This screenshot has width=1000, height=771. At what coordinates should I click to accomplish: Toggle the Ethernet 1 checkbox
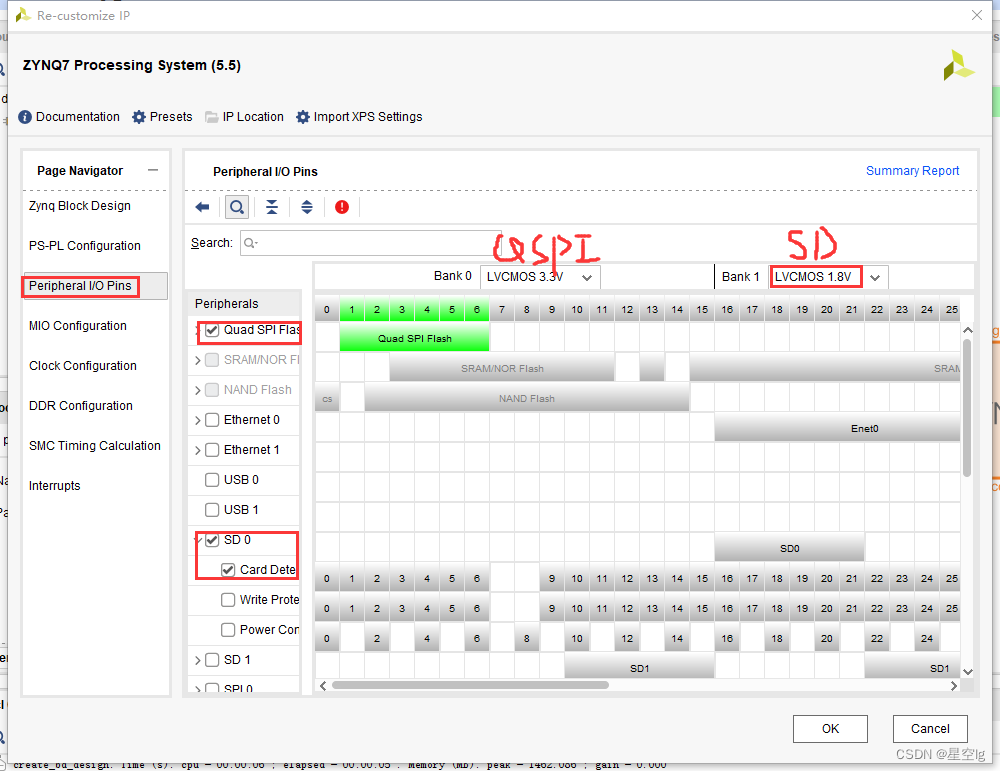pyautogui.click(x=212, y=450)
